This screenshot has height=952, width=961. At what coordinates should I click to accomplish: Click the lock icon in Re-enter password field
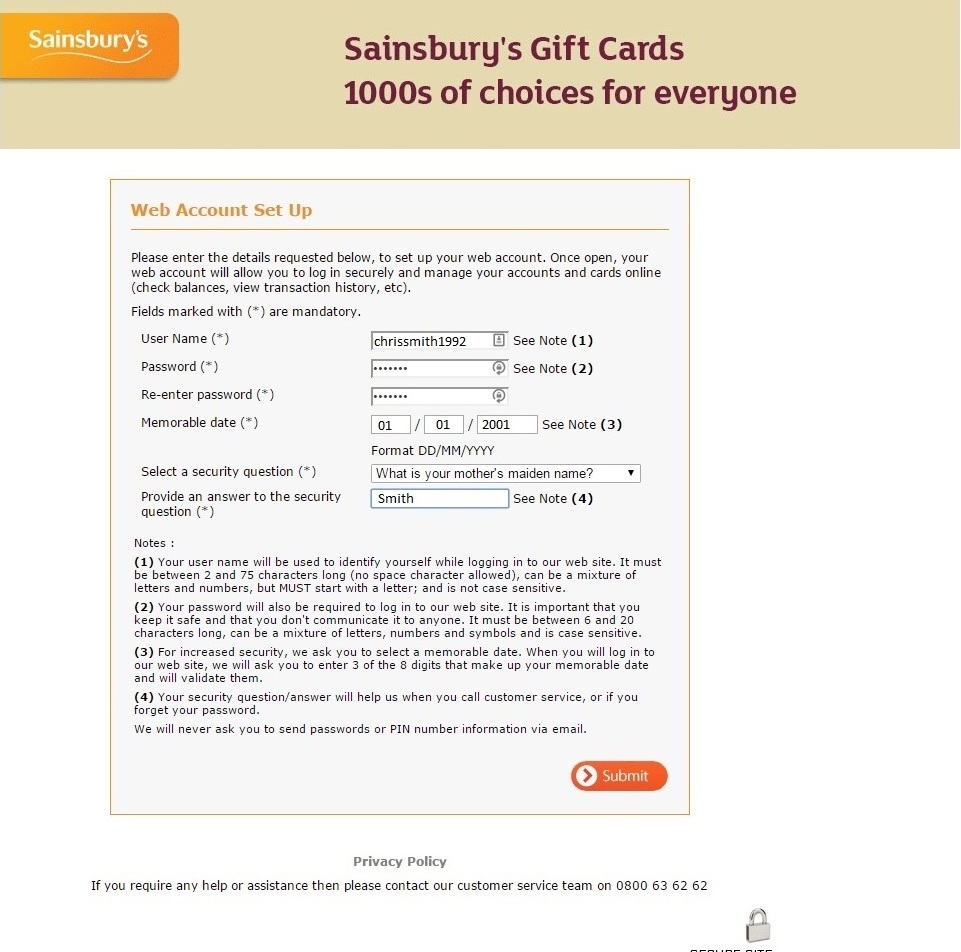[x=498, y=396]
